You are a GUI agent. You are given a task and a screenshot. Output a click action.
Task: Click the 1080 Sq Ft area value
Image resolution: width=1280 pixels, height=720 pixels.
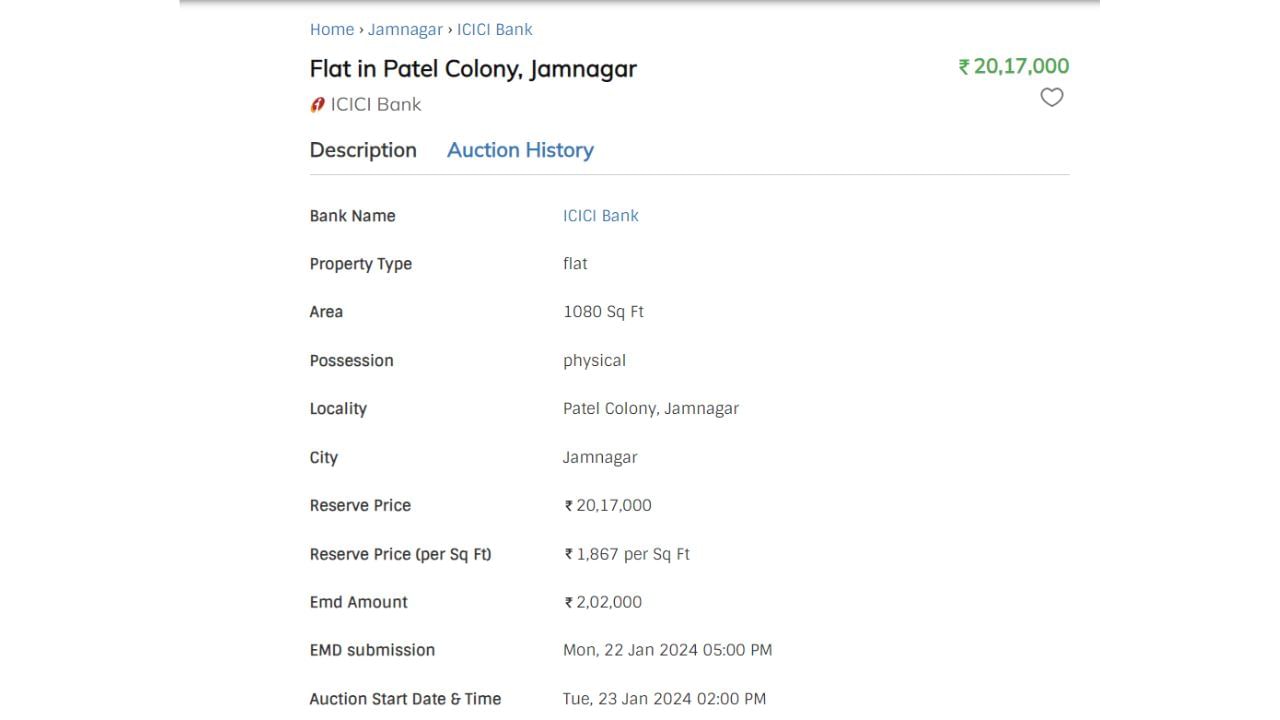click(x=603, y=312)
